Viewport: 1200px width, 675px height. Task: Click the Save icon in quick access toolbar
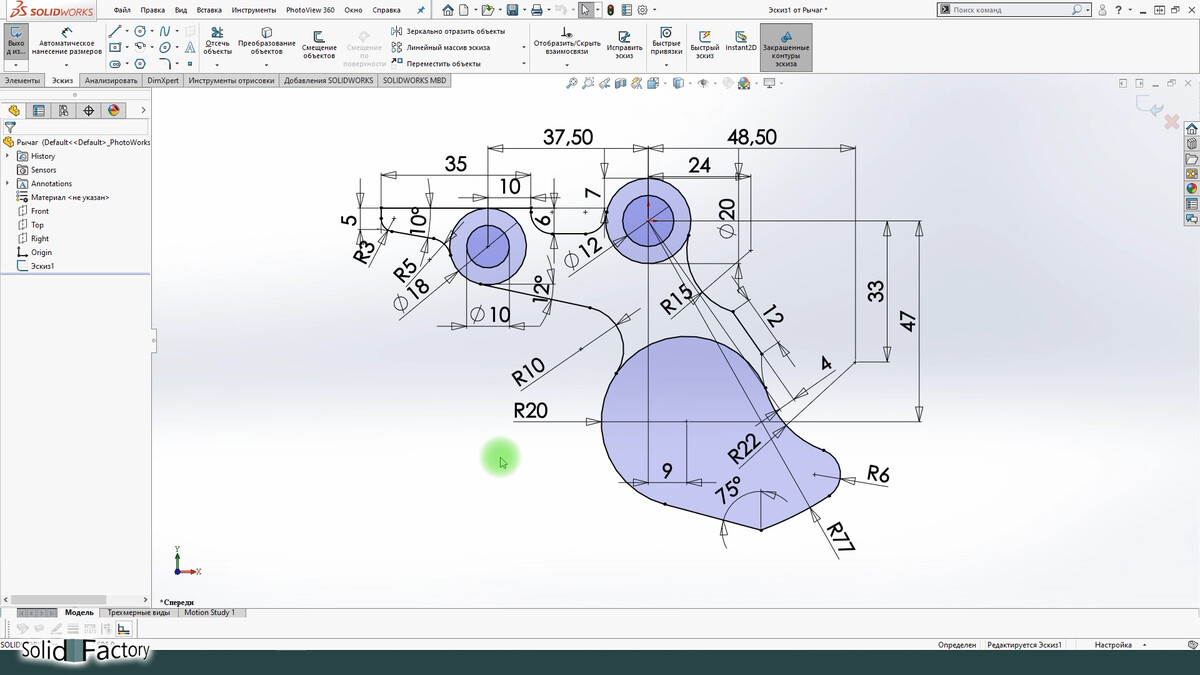pos(512,10)
